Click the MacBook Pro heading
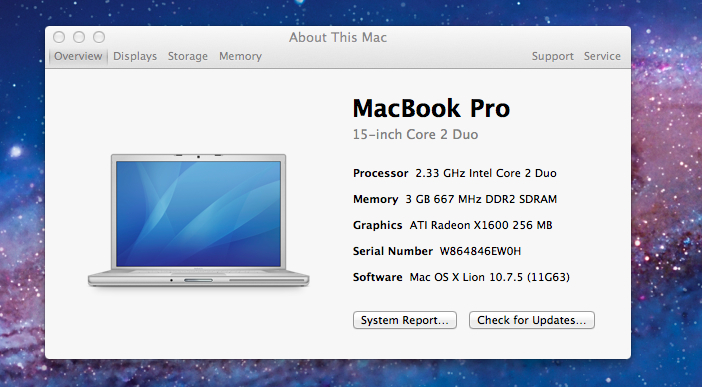Viewport: 702px width, 387px height. pyautogui.click(x=431, y=108)
